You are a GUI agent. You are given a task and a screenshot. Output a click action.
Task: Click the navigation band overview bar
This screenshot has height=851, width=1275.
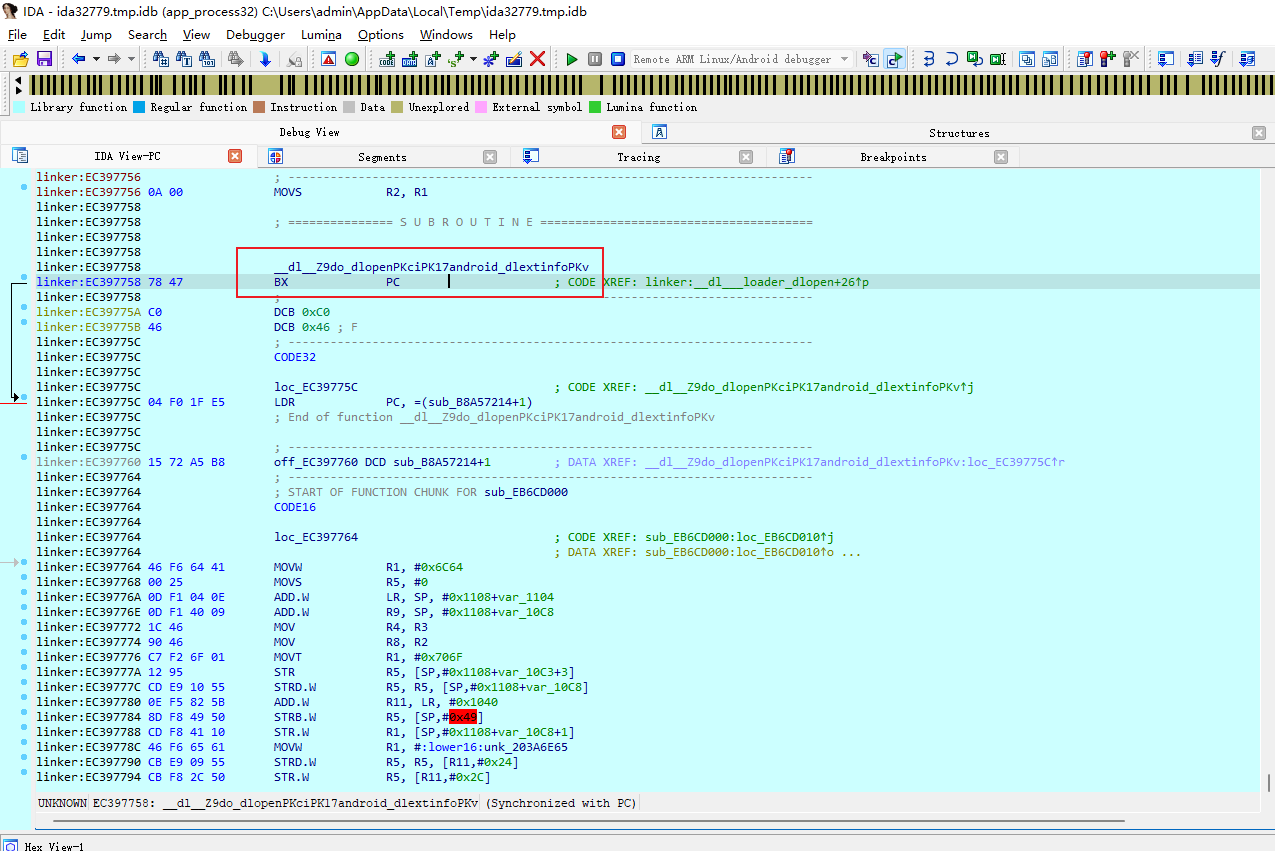[x=650, y=84]
